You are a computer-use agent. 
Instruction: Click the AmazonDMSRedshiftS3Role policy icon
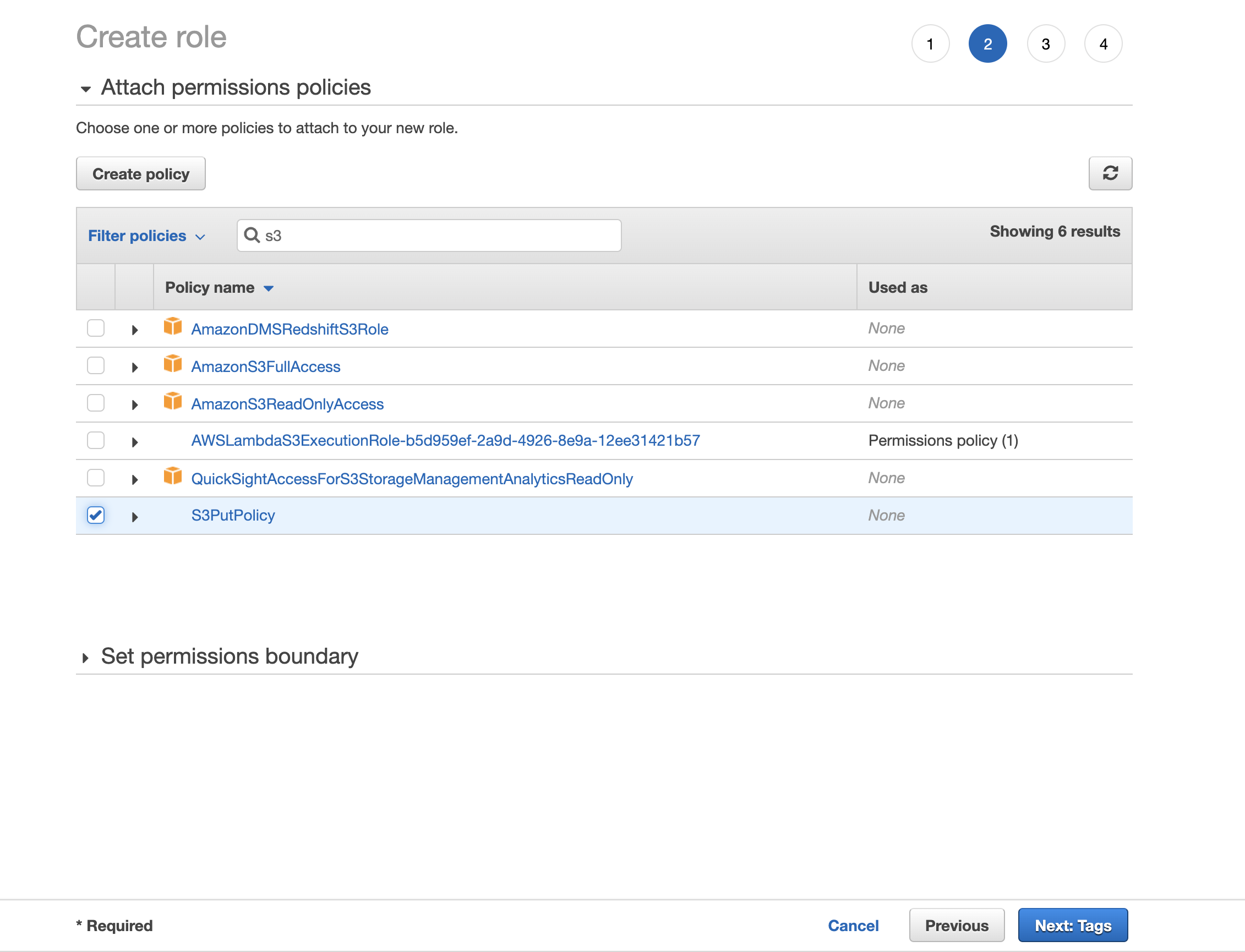click(x=173, y=327)
